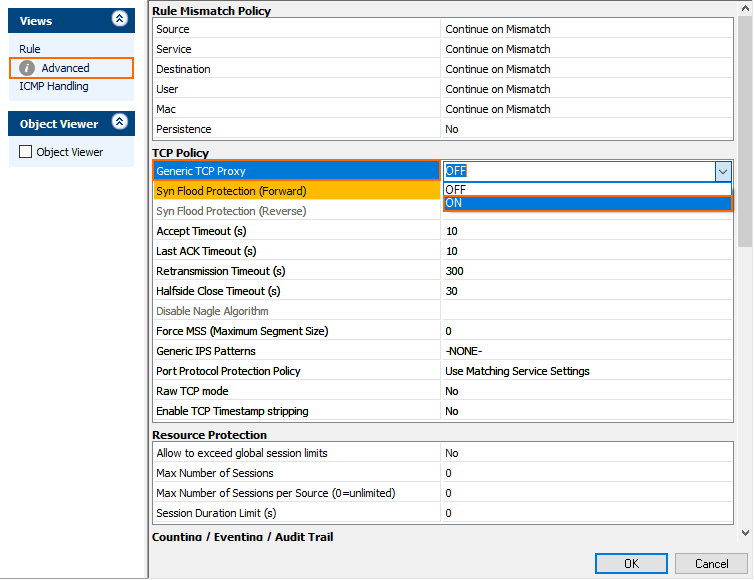Open the Generic TCP Proxy dropdown arrow
This screenshot has width=754, height=580.
pyautogui.click(x=723, y=172)
